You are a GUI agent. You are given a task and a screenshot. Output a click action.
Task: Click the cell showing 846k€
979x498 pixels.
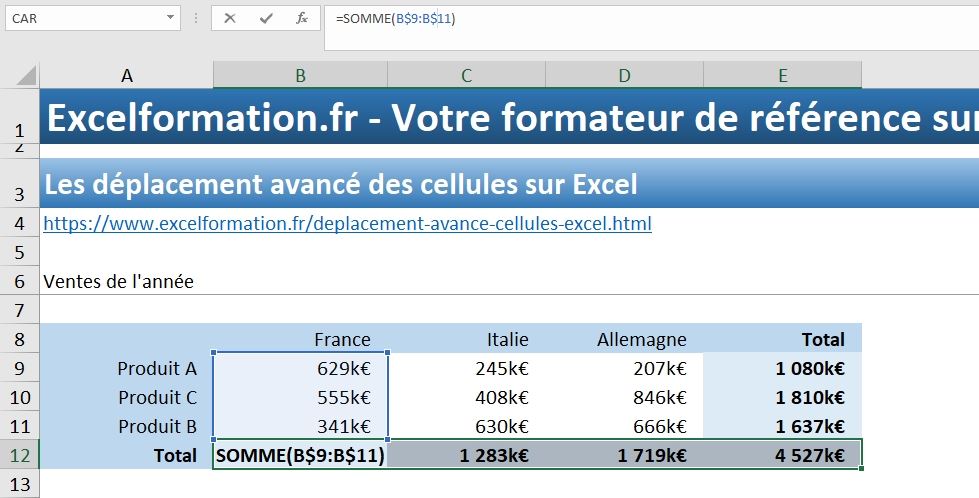coord(624,398)
